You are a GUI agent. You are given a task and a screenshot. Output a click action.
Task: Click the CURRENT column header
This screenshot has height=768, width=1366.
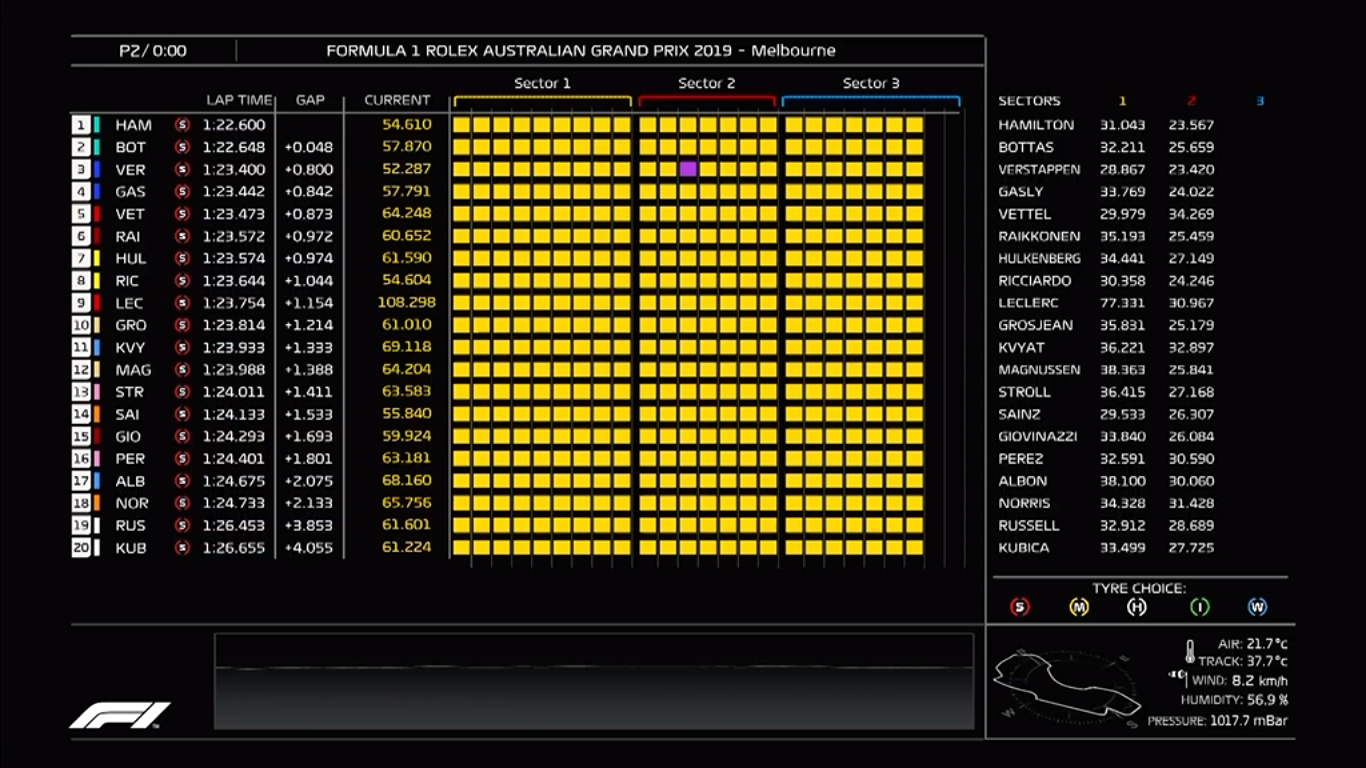pos(397,100)
